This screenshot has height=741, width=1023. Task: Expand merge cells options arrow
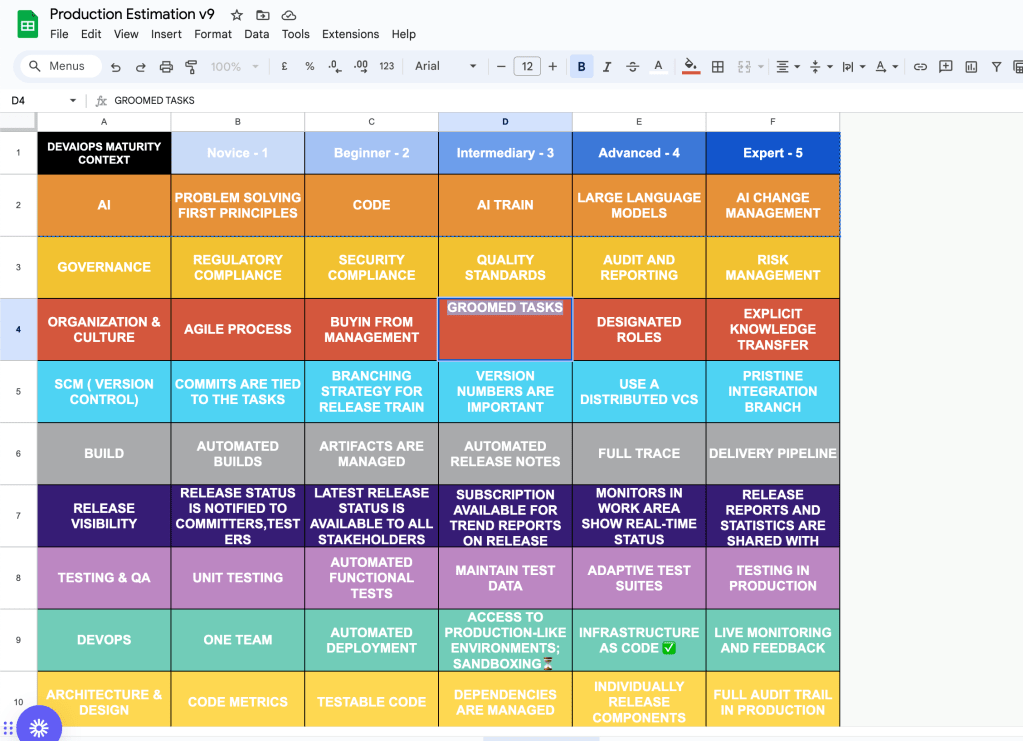pyautogui.click(x=761, y=67)
